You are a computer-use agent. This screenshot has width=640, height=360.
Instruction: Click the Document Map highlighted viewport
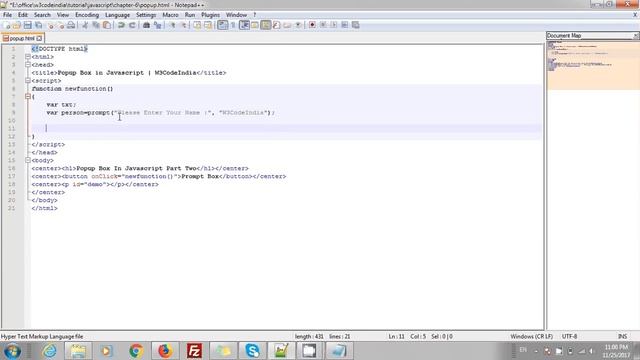click(593, 65)
